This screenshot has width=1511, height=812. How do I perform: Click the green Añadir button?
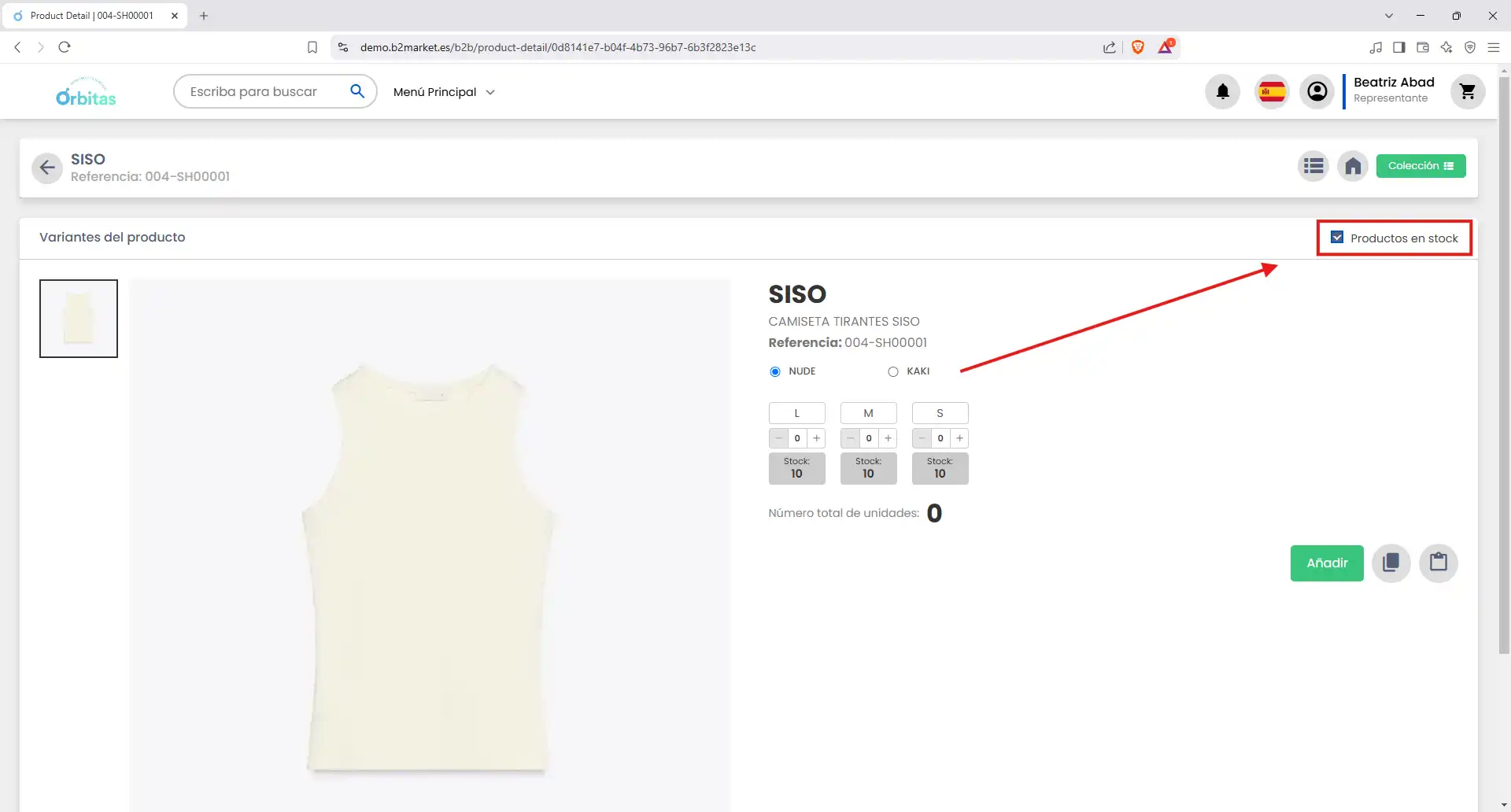[1326, 563]
